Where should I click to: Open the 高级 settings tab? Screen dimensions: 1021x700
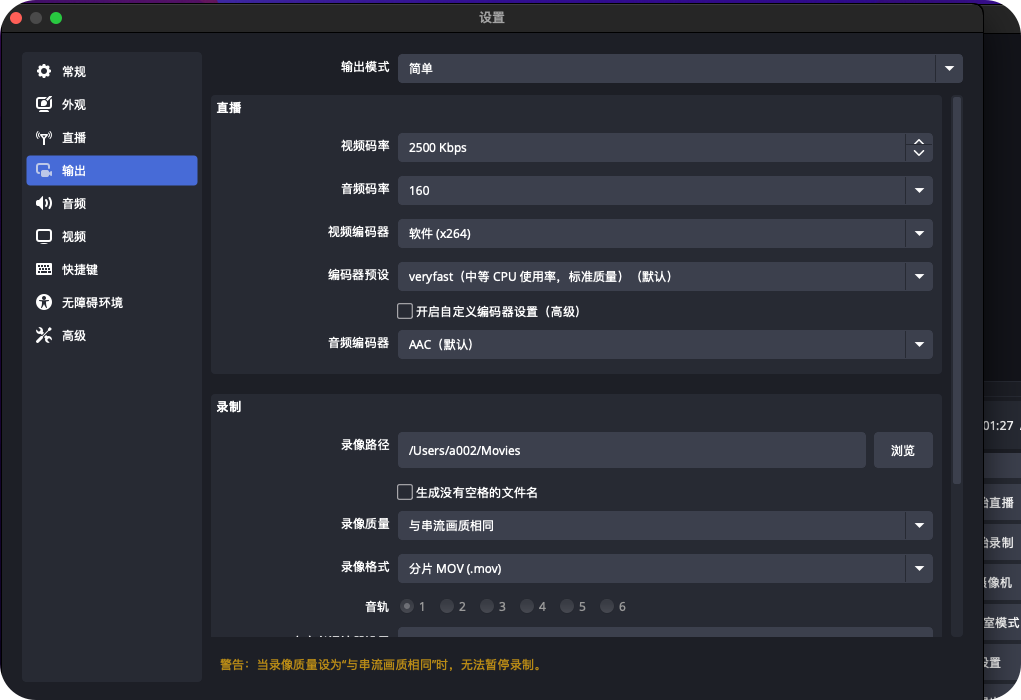[x=112, y=335]
